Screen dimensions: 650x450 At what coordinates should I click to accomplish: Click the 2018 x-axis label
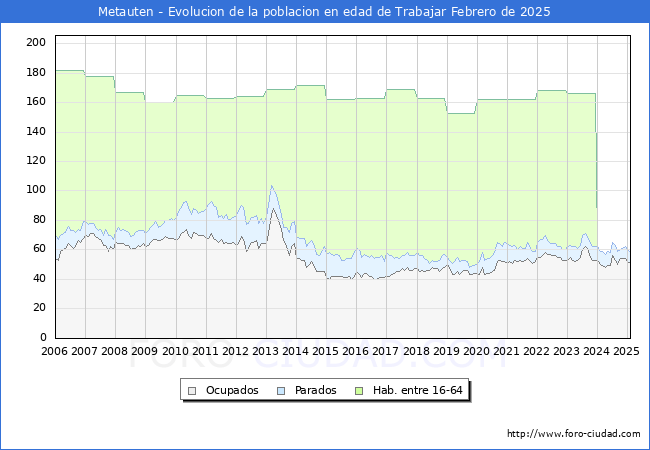click(x=416, y=351)
